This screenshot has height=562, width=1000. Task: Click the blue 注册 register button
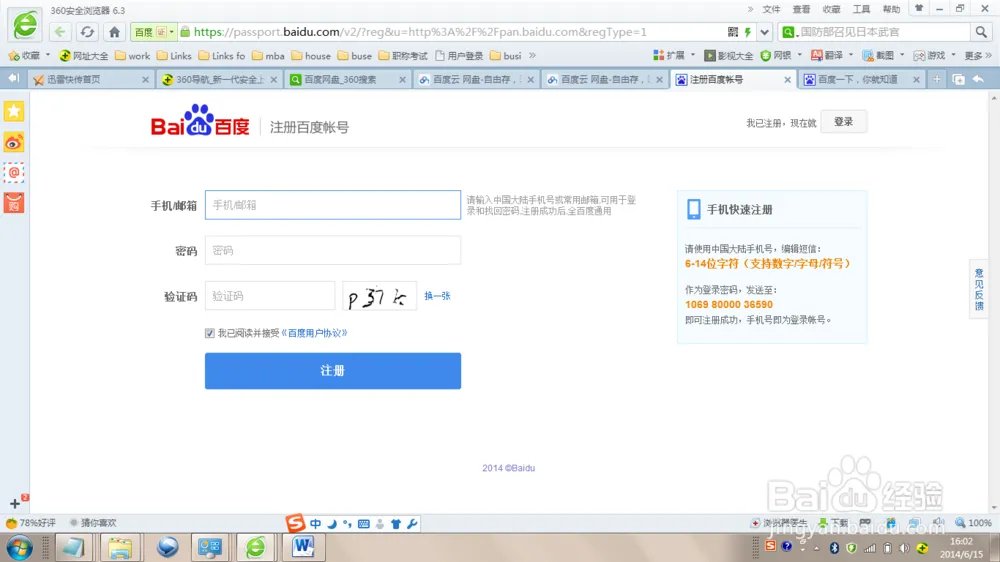332,371
